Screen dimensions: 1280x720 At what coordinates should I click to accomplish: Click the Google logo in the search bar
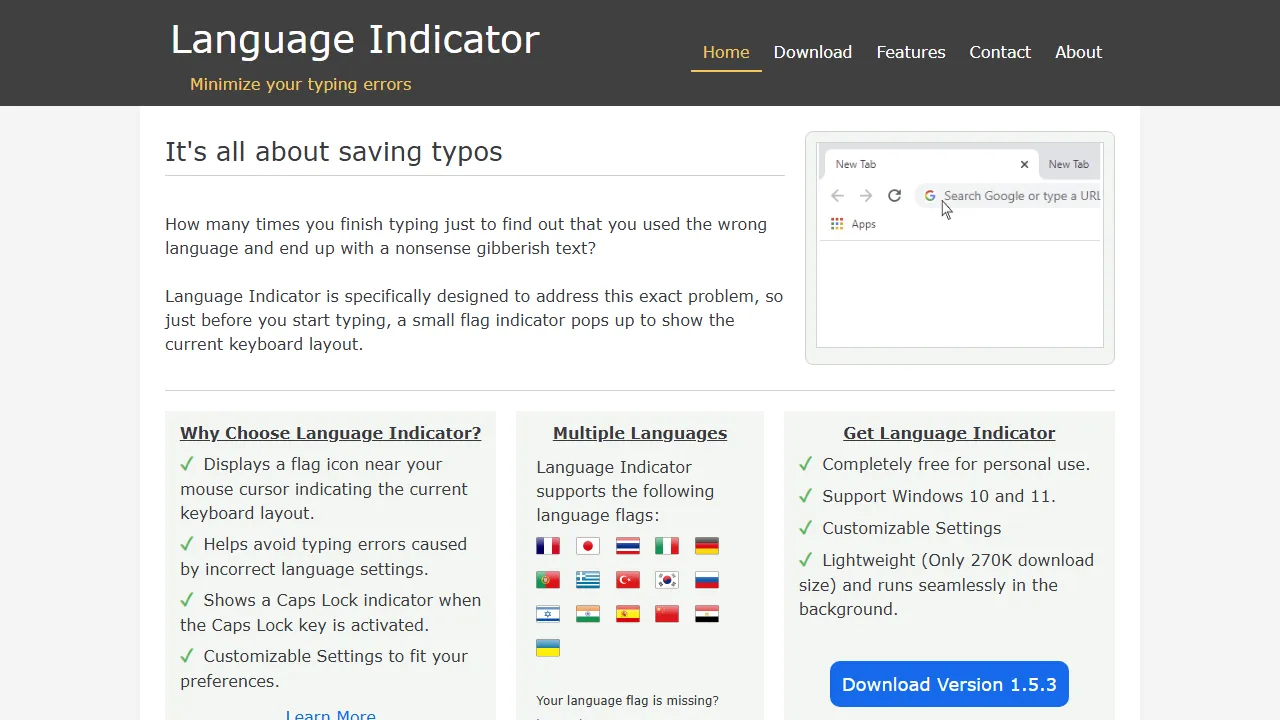tap(930, 195)
